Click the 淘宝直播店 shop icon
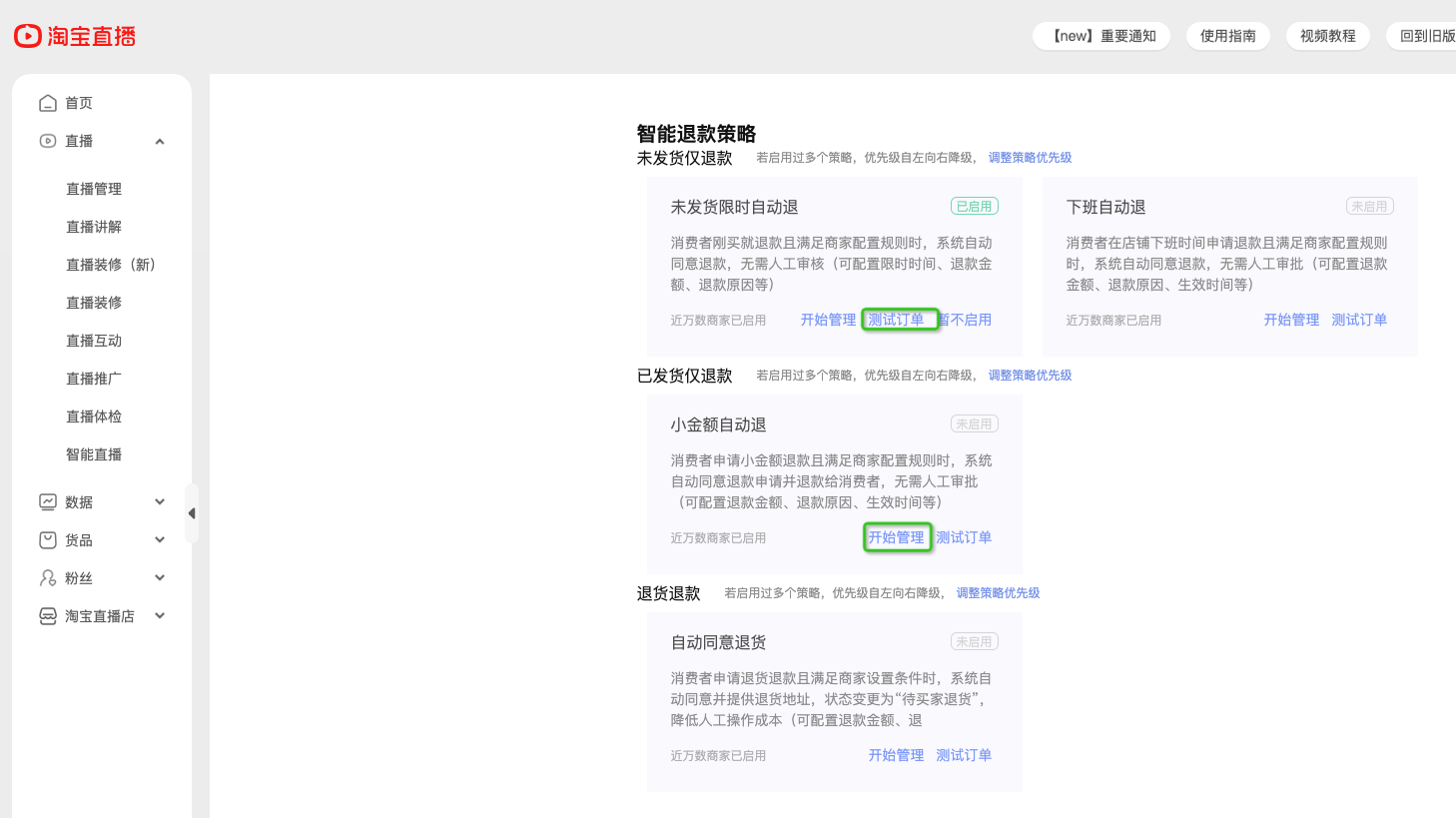The width and height of the screenshot is (1456, 818). [x=48, y=616]
